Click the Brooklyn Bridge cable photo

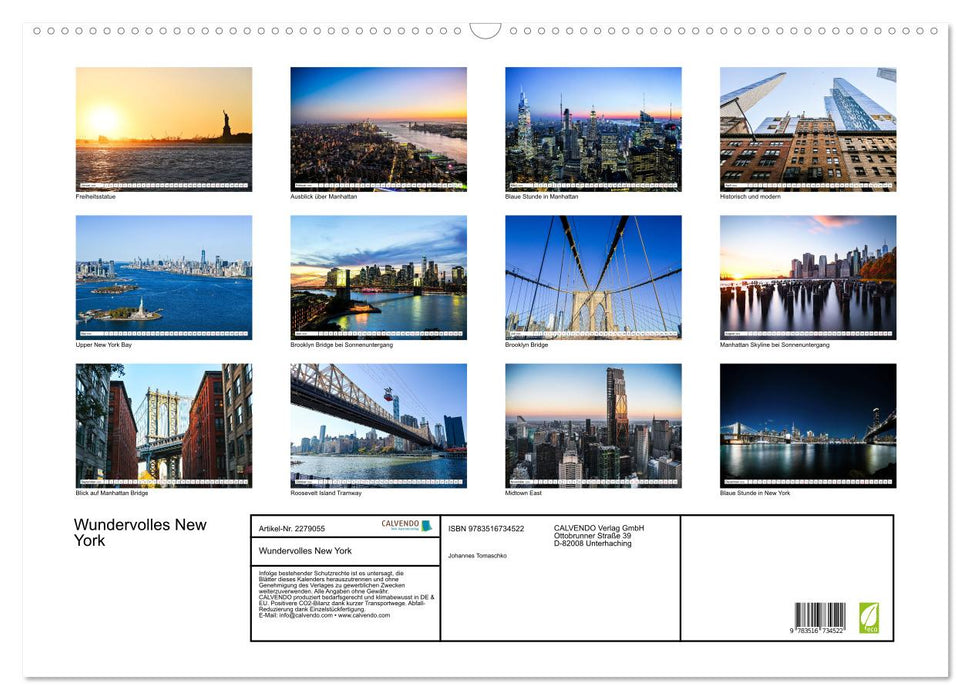[593, 277]
